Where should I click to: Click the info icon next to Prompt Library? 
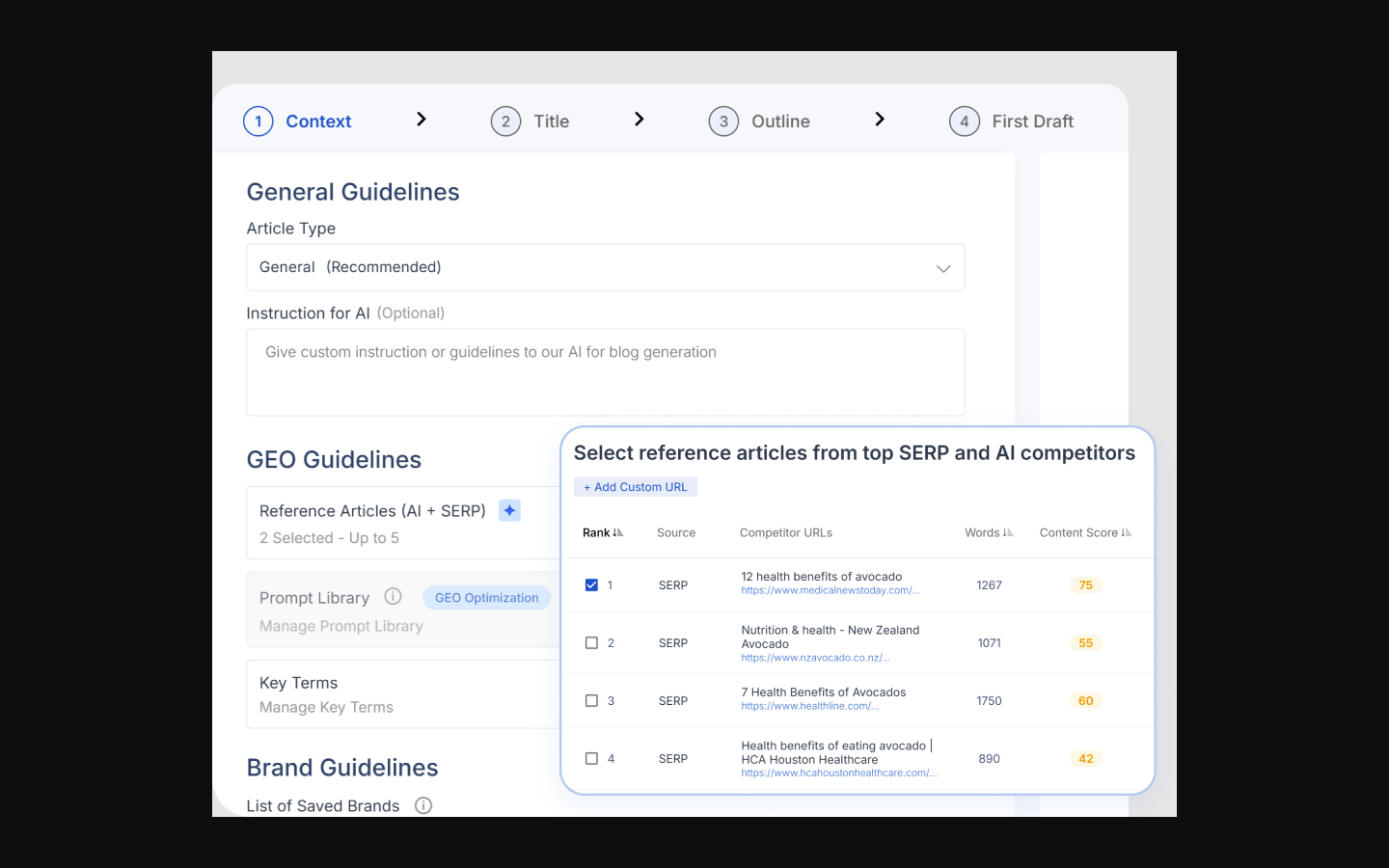tap(393, 596)
